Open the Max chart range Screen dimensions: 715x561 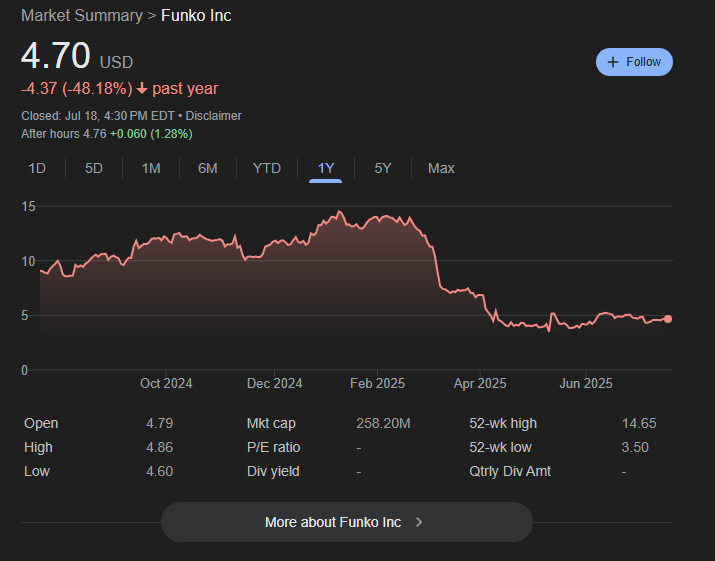(x=441, y=168)
